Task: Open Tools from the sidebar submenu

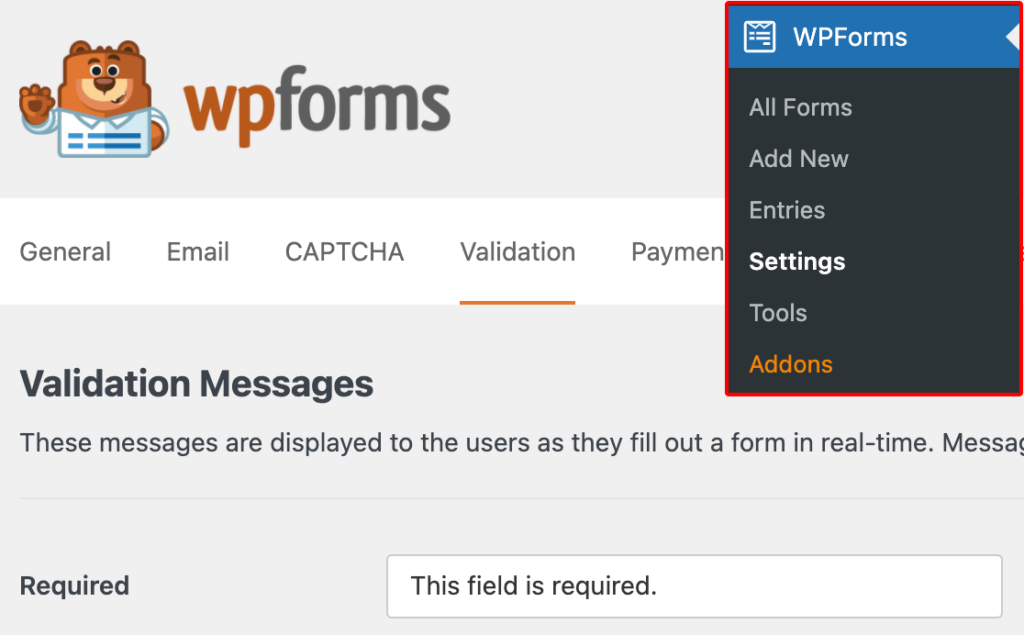Action: pos(777,313)
